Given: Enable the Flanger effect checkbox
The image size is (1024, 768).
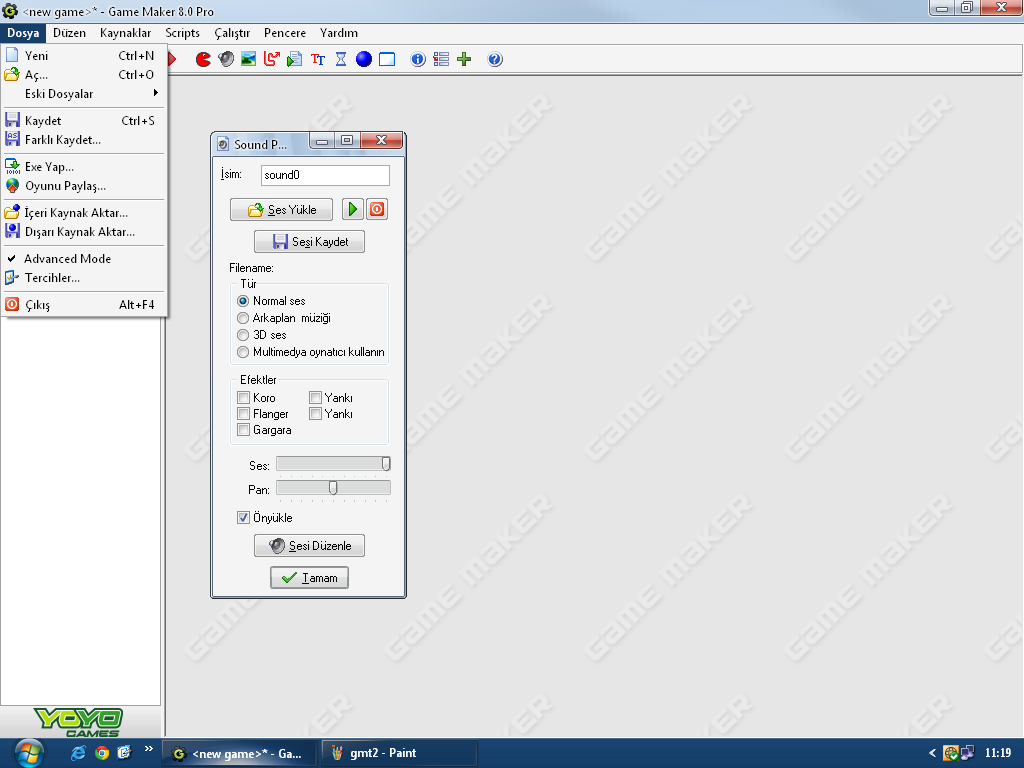Looking at the screenshot, I should point(244,414).
